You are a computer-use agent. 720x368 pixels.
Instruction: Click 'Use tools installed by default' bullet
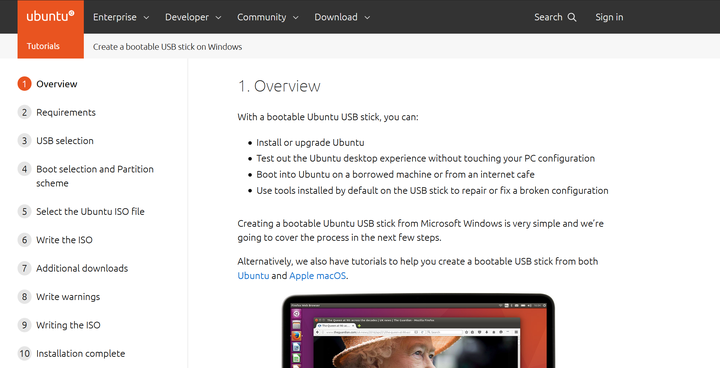[432, 191]
